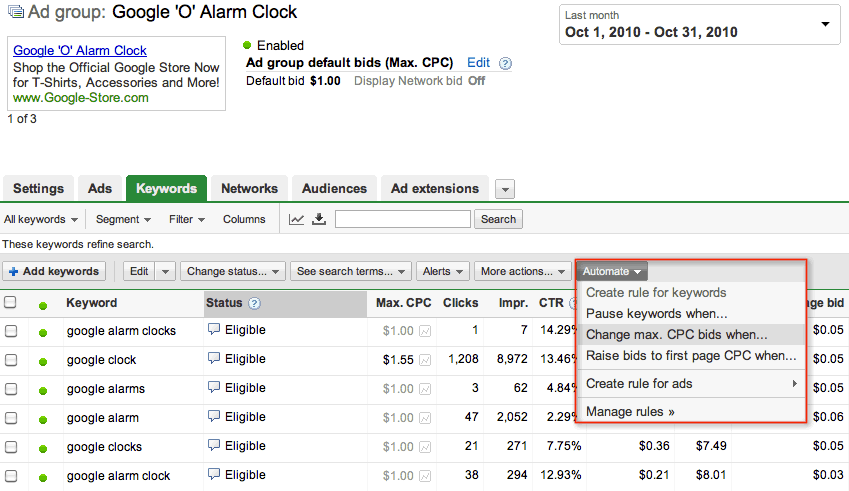
Task: Open help icon next to bid Edit link
Action: (505, 63)
